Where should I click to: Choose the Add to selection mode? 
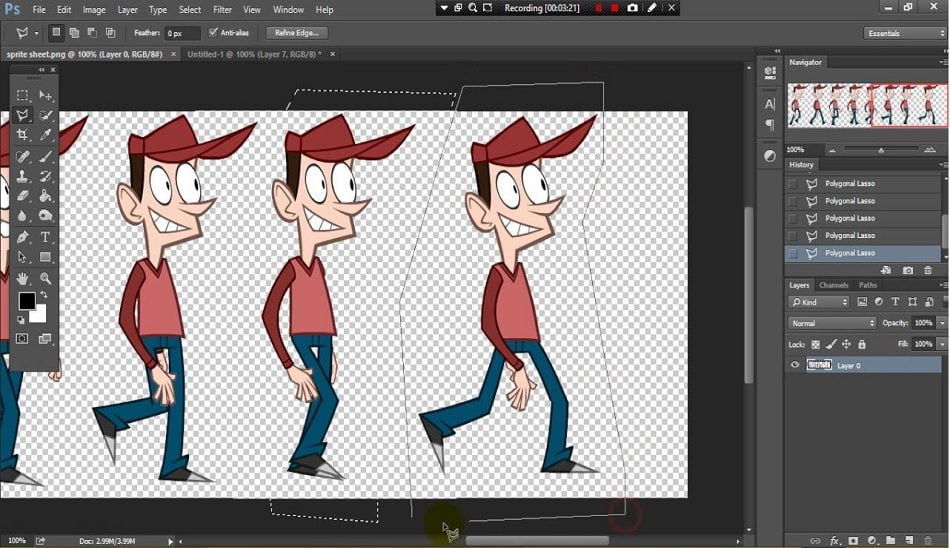point(74,33)
